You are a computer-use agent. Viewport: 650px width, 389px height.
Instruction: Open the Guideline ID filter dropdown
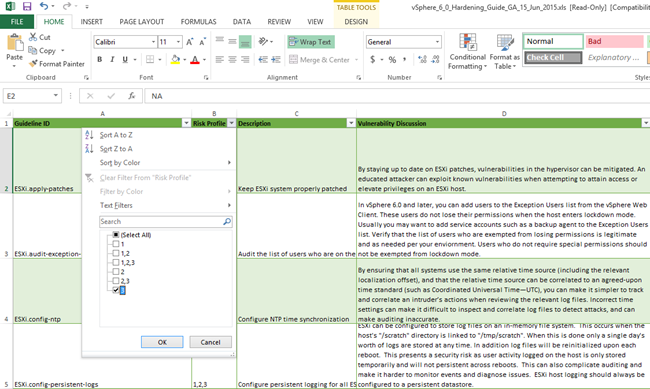pyautogui.click(x=187, y=123)
